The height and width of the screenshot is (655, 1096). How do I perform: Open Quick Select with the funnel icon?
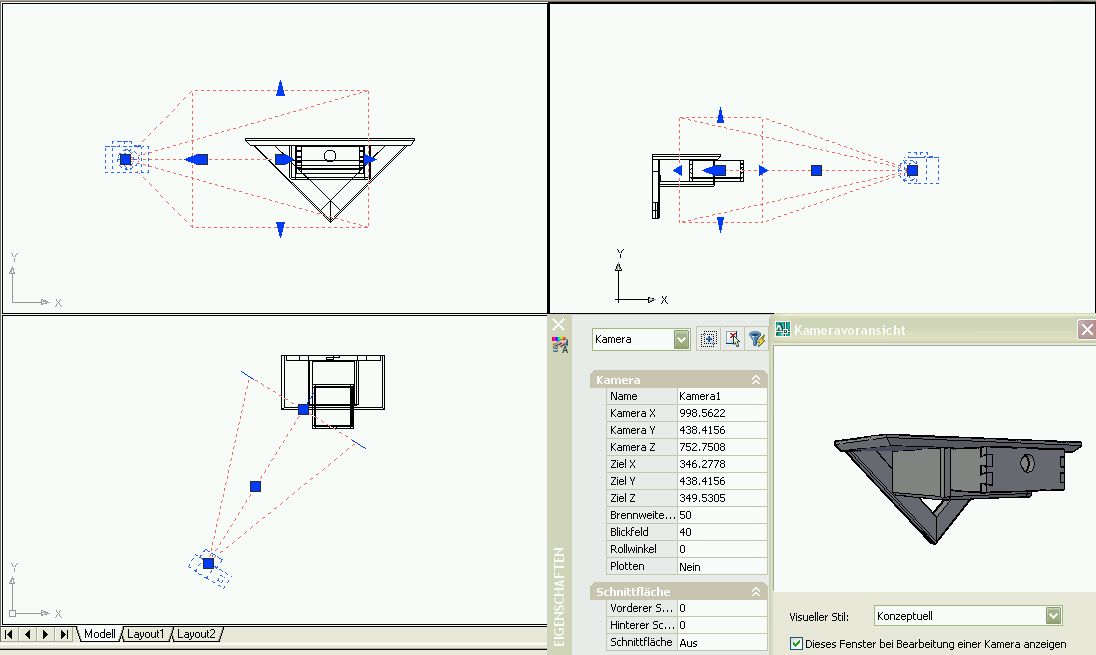click(756, 339)
